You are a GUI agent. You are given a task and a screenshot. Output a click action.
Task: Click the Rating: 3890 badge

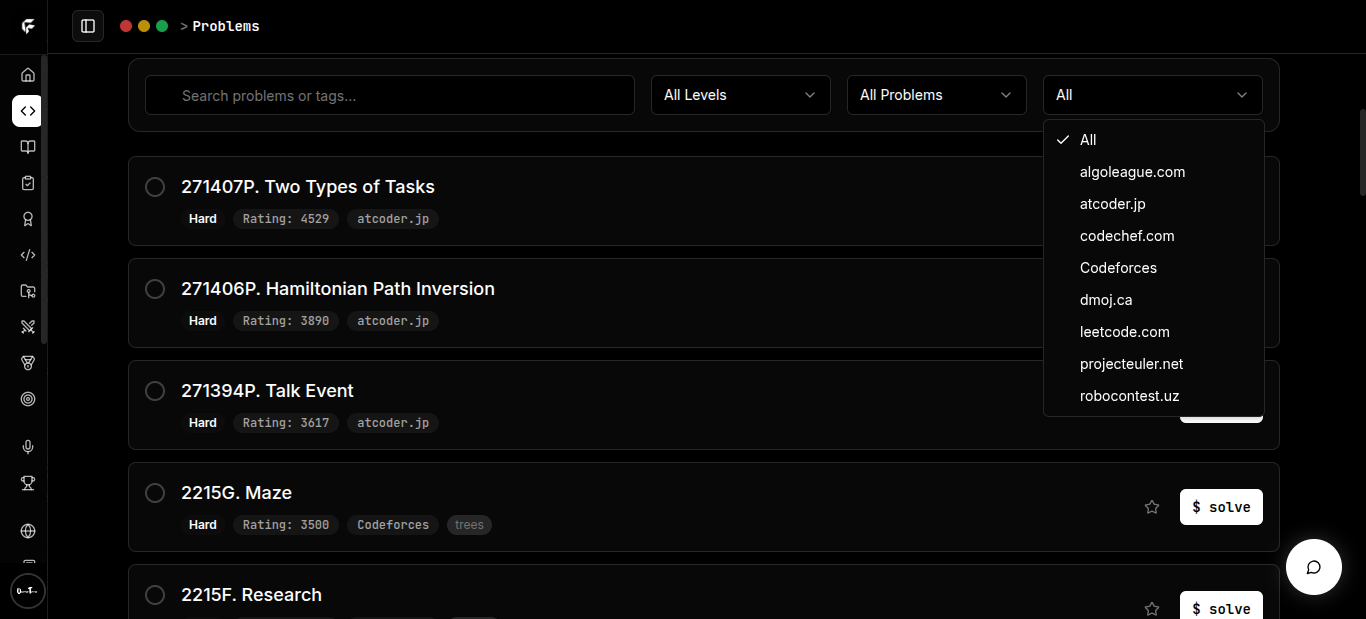tap(286, 321)
